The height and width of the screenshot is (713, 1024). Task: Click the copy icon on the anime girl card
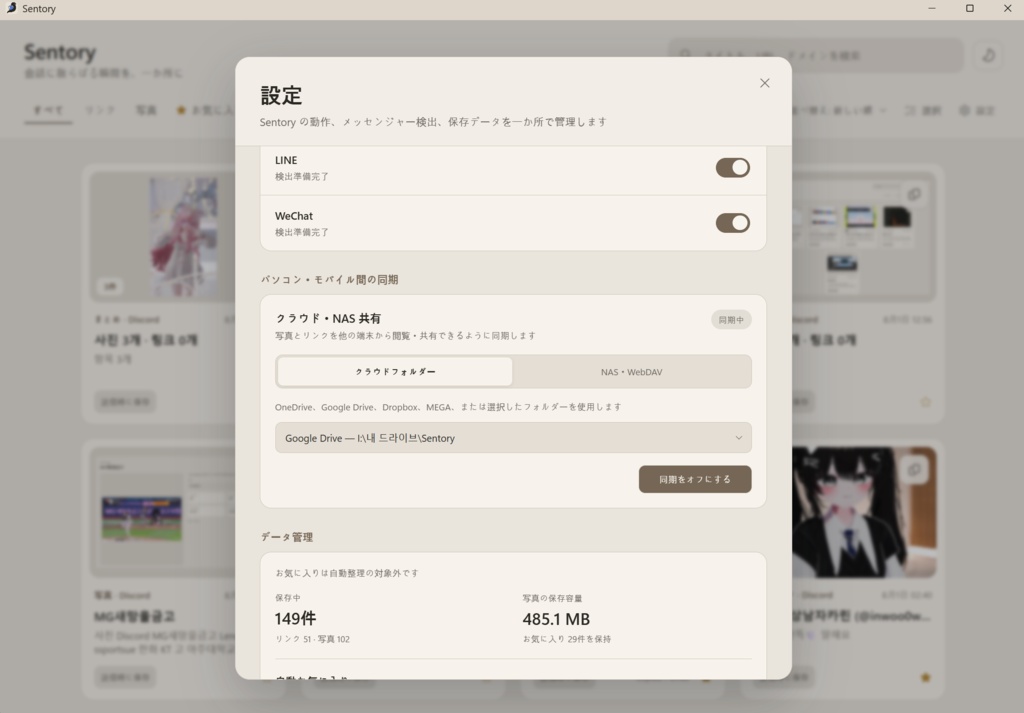(x=914, y=469)
